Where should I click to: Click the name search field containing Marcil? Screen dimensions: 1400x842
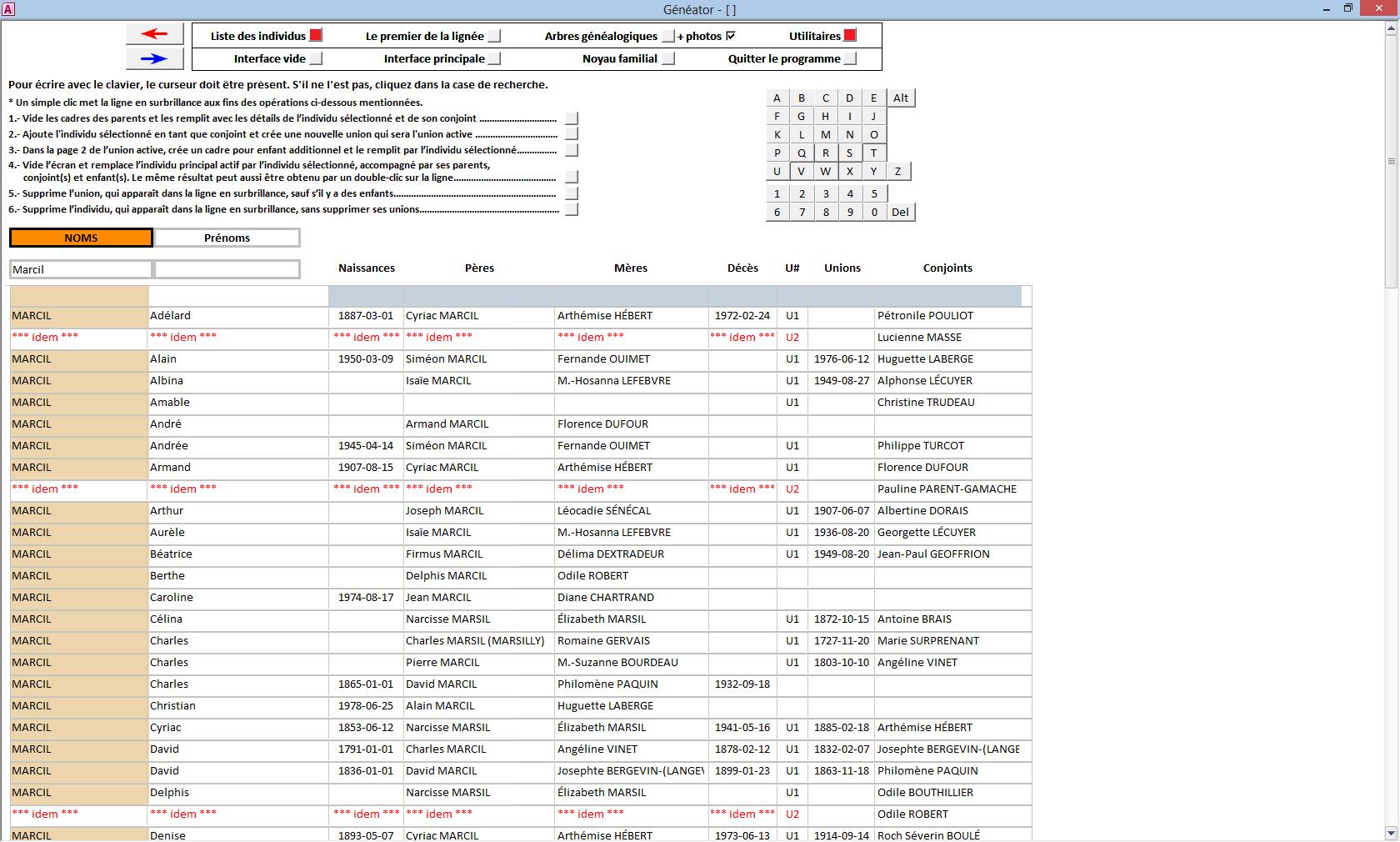pos(81,269)
